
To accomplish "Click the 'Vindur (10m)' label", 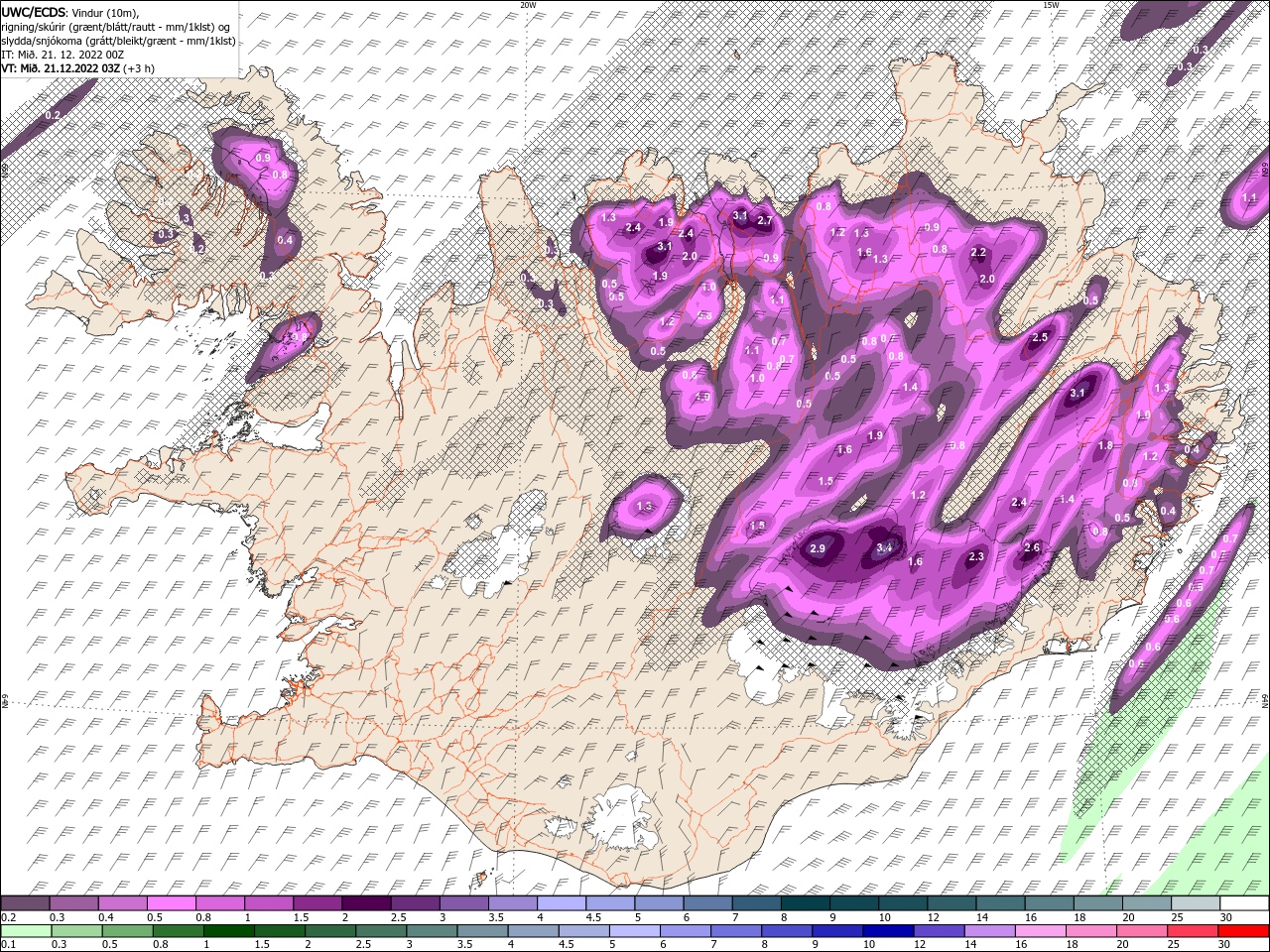I will pos(106,12).
